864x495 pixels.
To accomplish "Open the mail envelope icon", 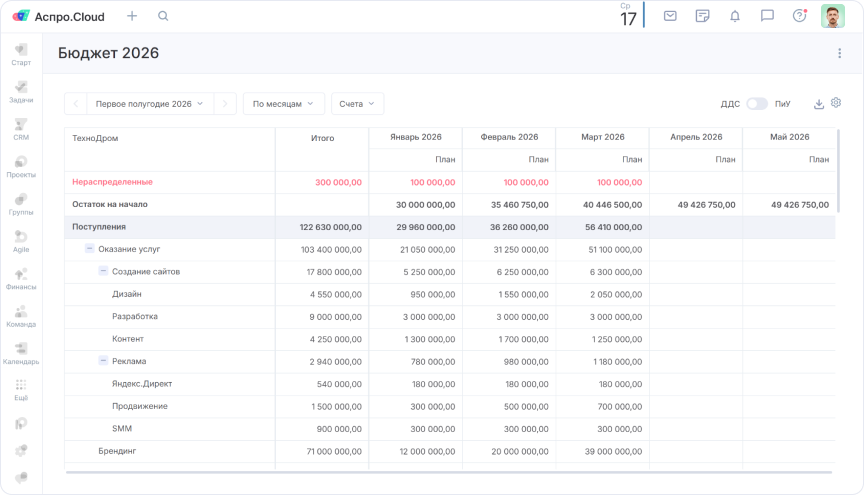I will [670, 16].
